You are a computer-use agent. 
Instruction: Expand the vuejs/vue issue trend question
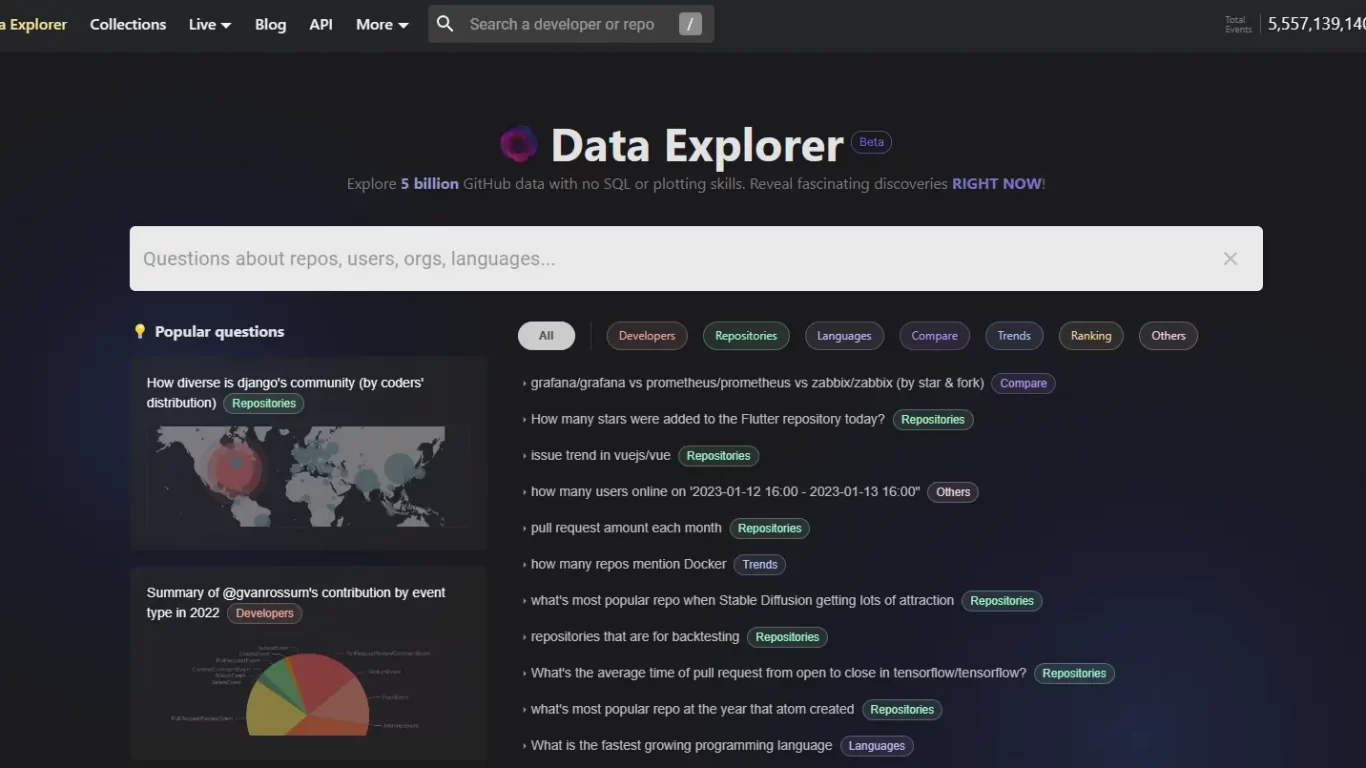tap(600, 455)
